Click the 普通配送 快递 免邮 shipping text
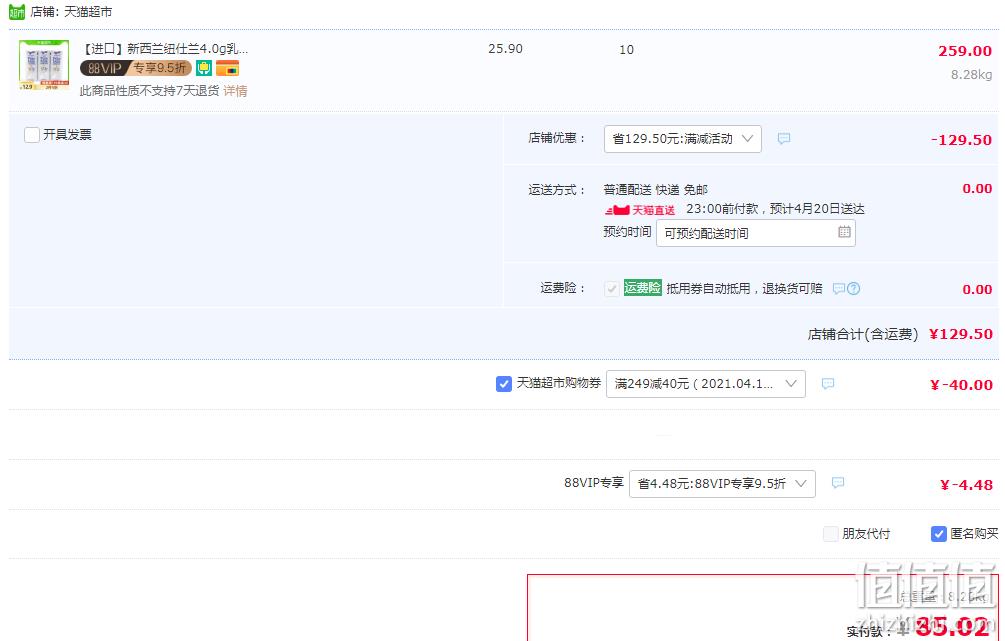Viewport: 1005px width, 641px height. click(656, 190)
